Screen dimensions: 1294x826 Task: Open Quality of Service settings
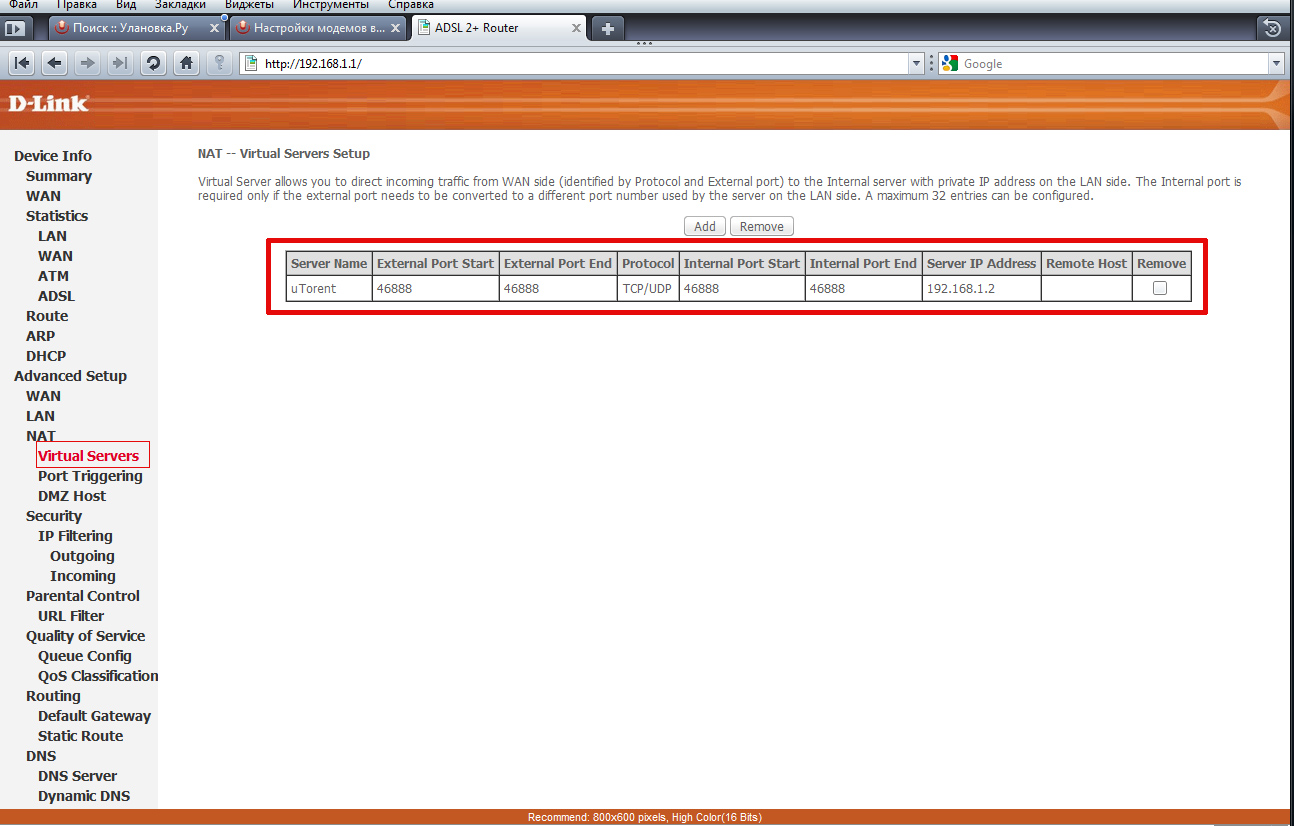[x=85, y=636]
